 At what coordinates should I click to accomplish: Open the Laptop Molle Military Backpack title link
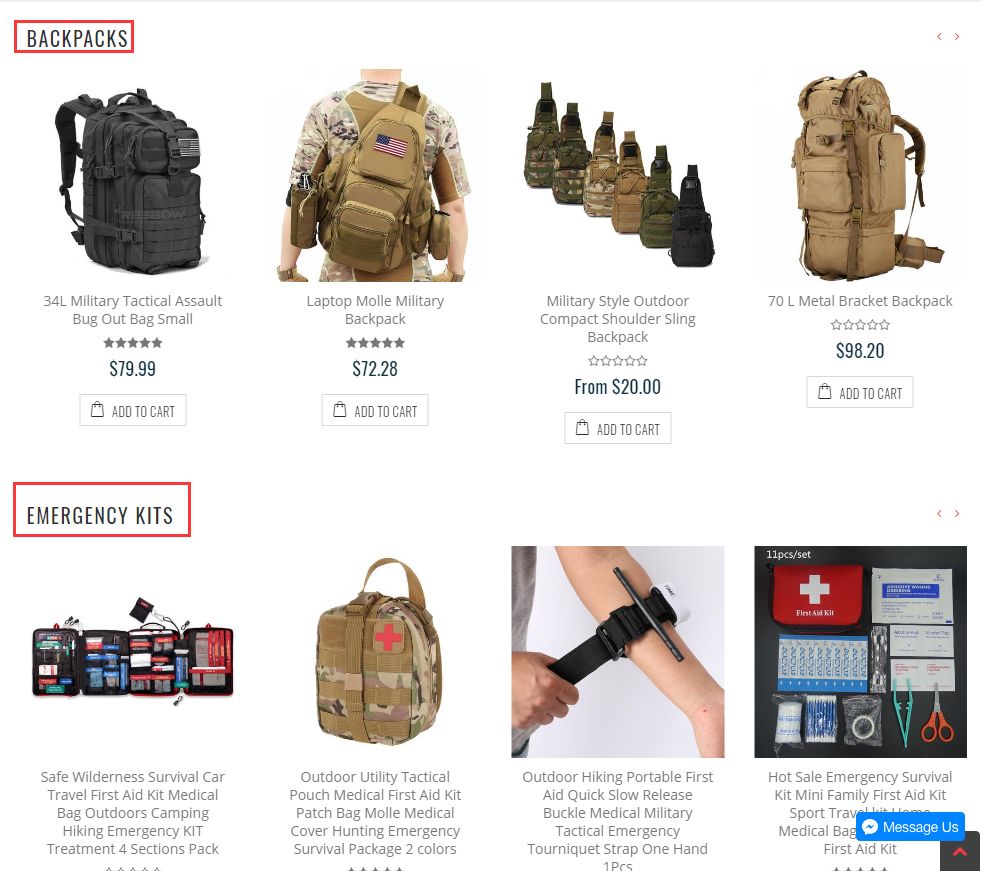click(x=375, y=310)
